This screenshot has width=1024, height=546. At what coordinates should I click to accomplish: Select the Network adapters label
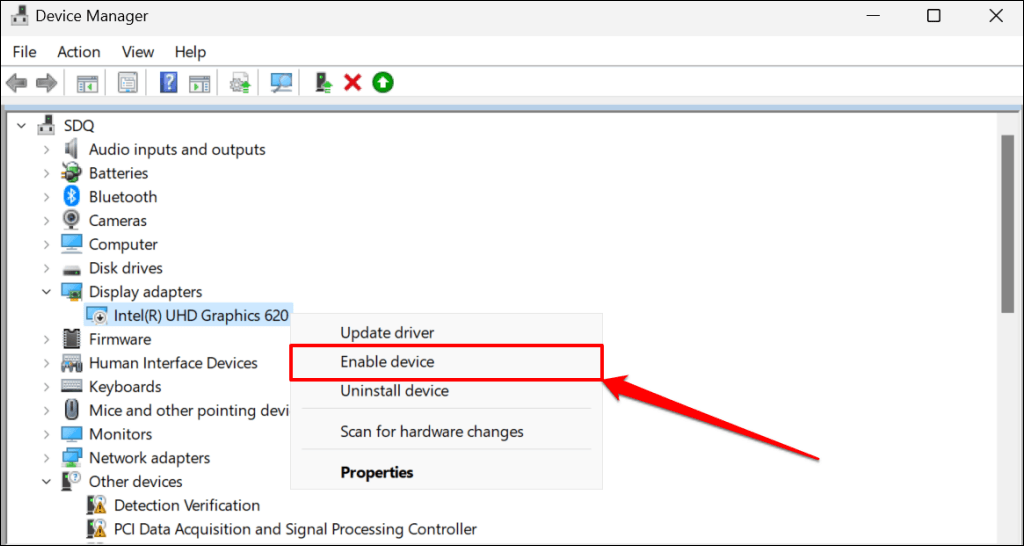click(150, 458)
